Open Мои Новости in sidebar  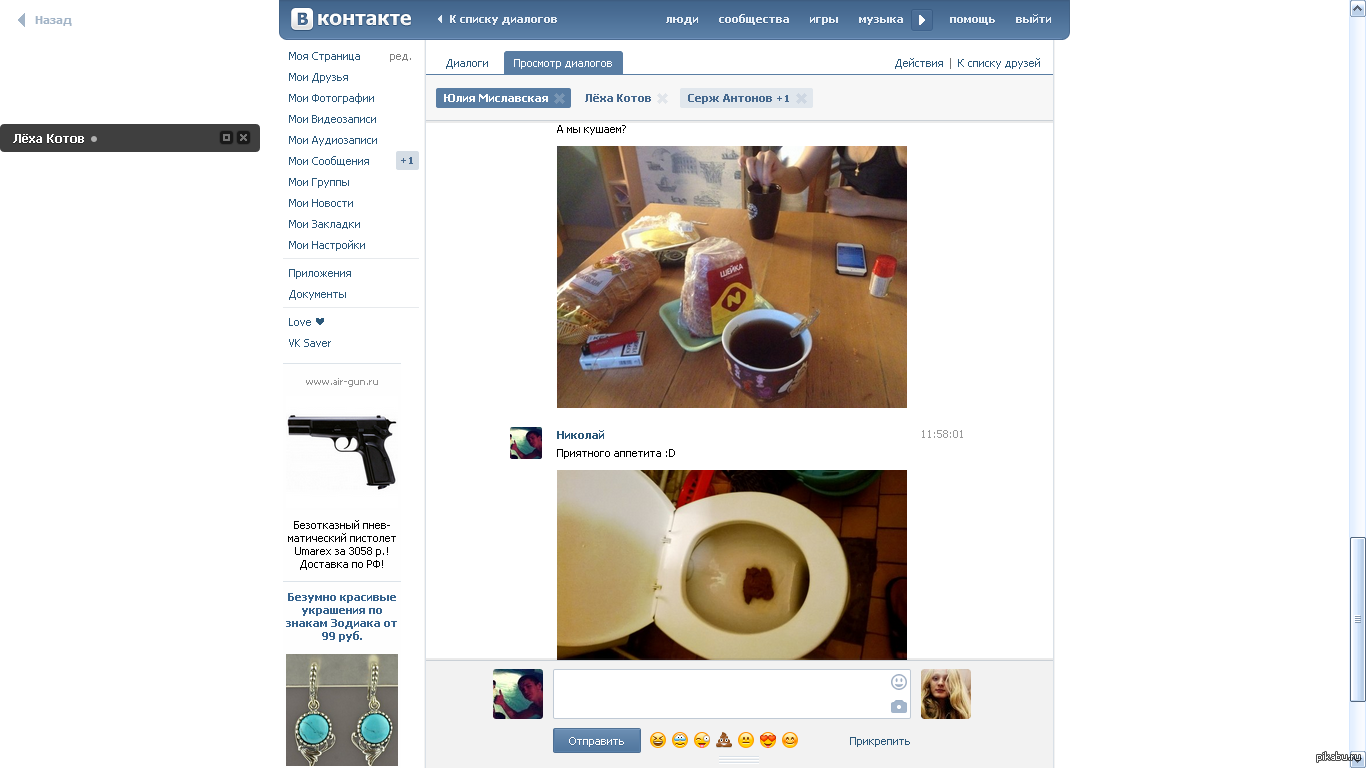click(321, 203)
